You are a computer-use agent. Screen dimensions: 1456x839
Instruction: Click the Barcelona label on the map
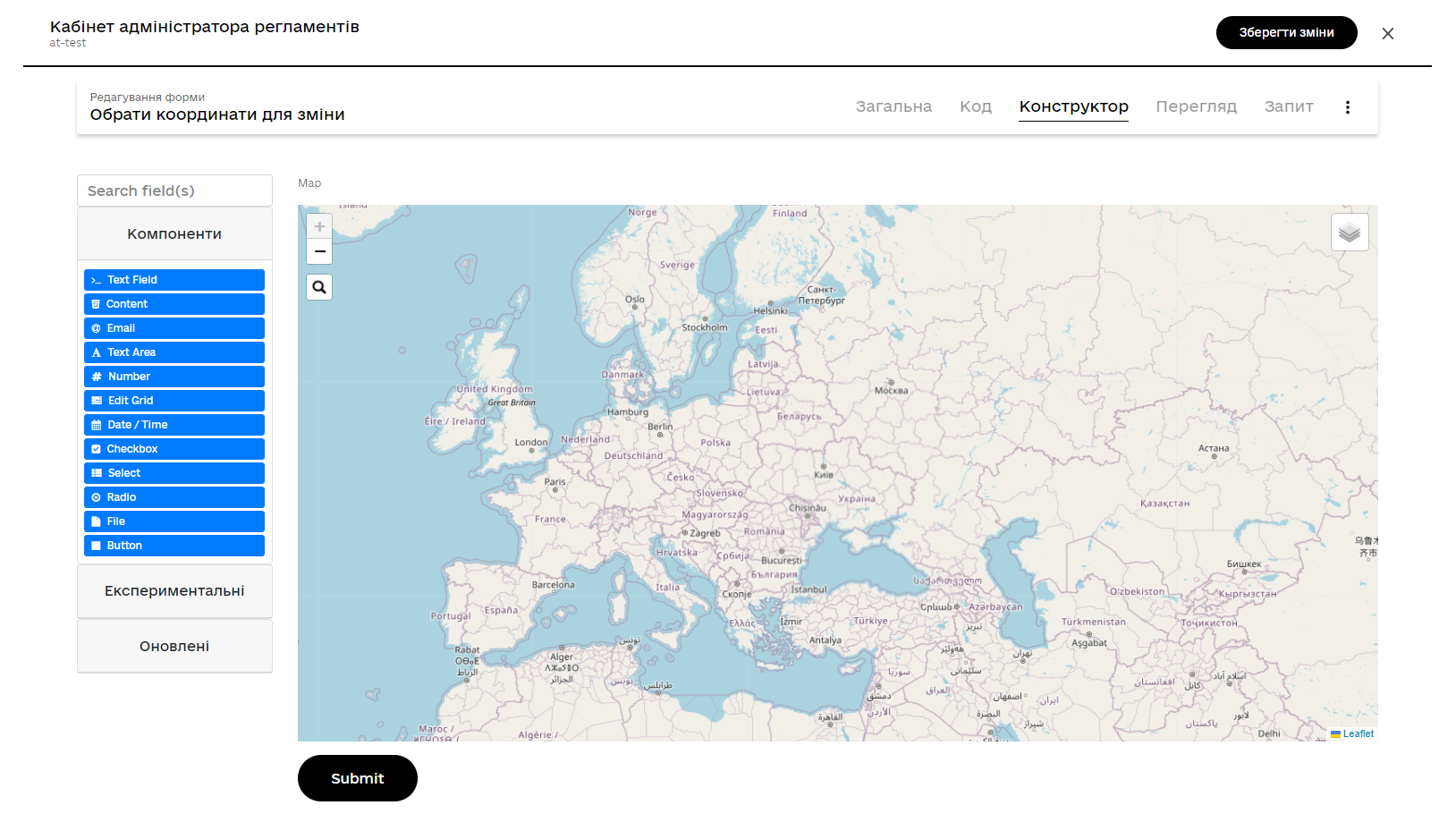pyautogui.click(x=553, y=585)
